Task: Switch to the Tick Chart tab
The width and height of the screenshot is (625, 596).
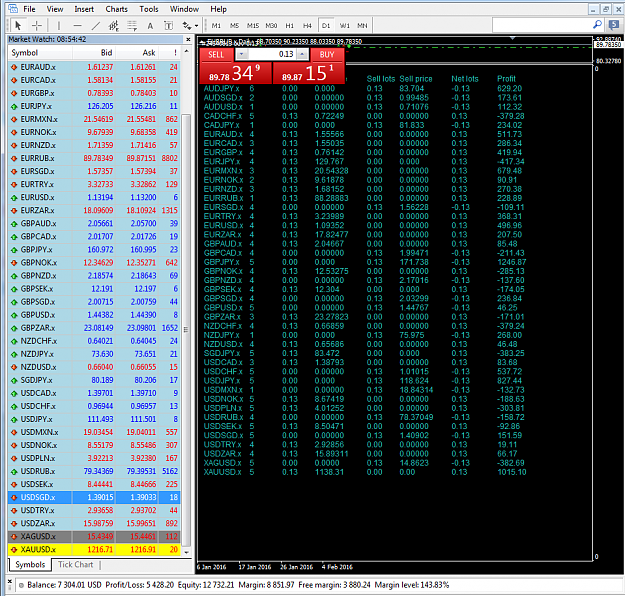Action: click(x=75, y=565)
